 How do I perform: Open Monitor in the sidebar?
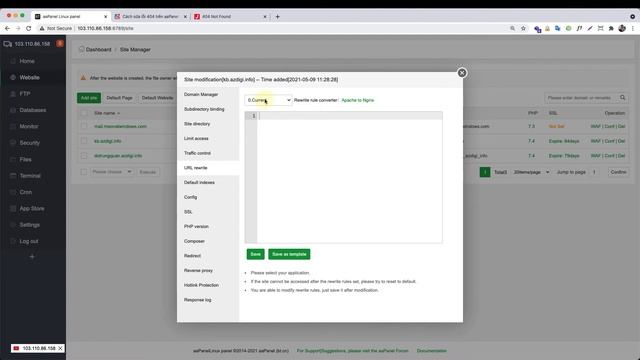click(x=29, y=127)
